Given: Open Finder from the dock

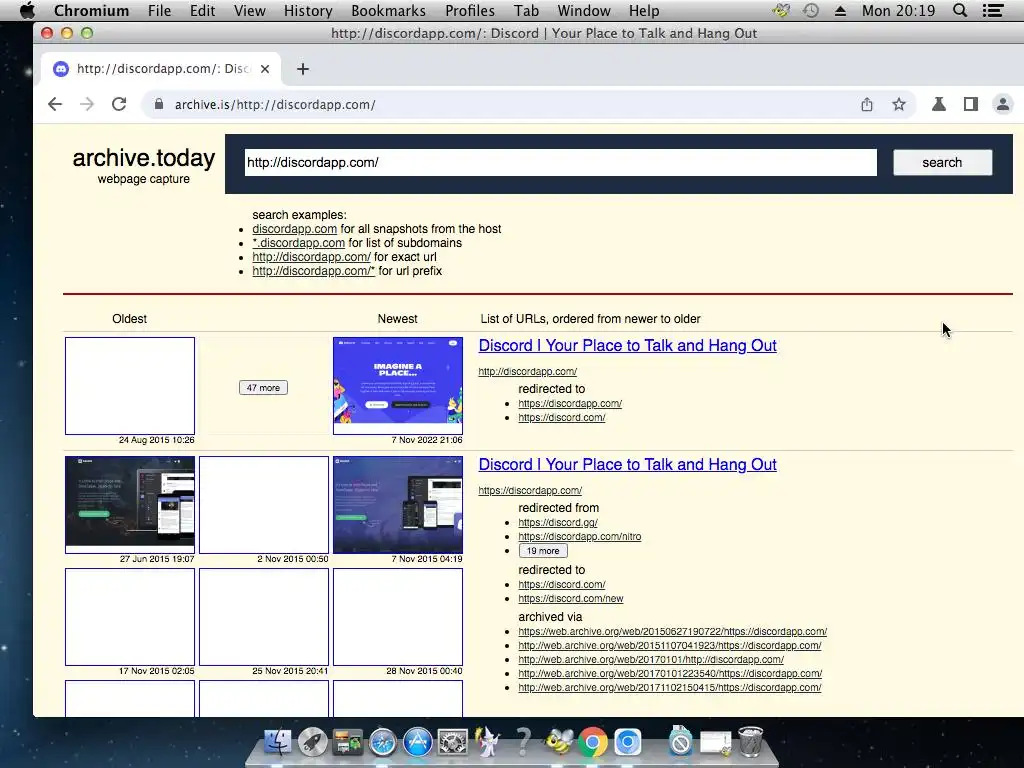Looking at the screenshot, I should coord(278,742).
